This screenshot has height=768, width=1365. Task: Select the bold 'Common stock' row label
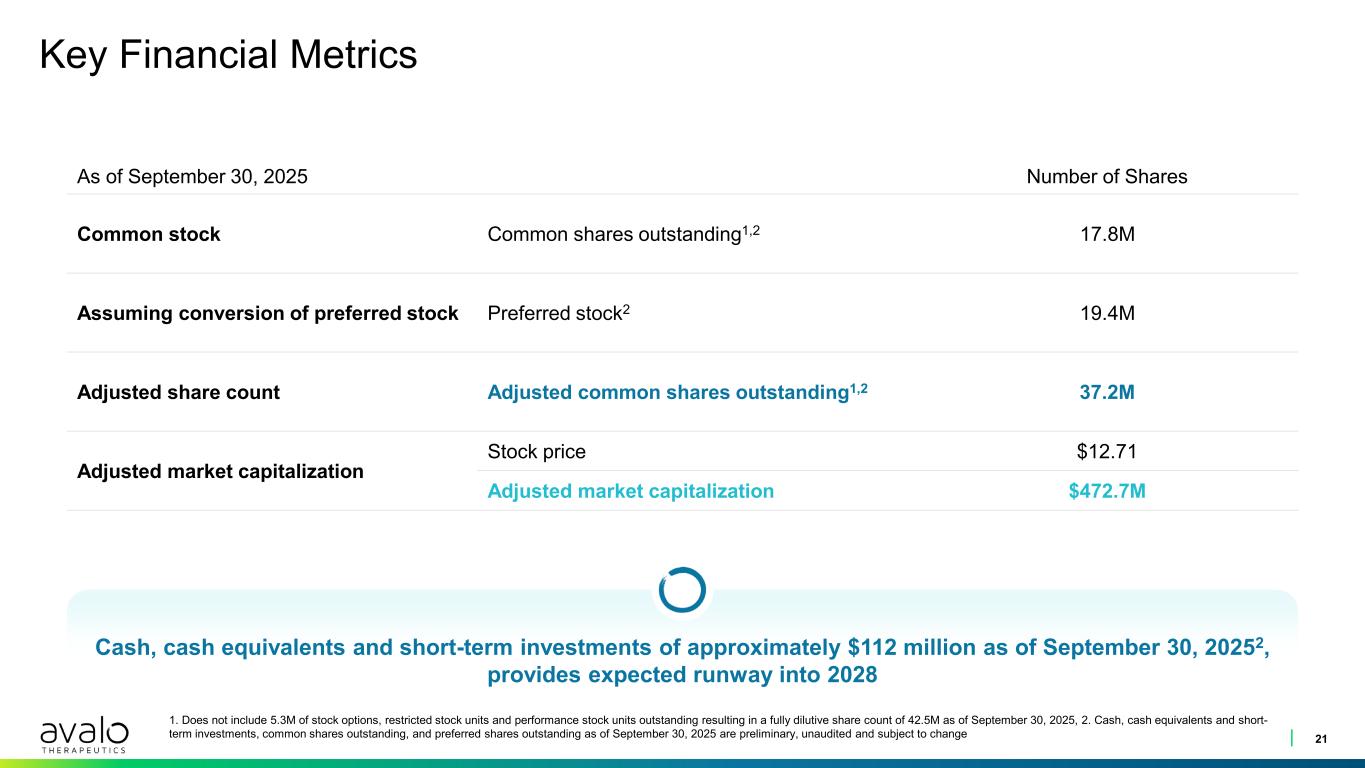point(149,235)
